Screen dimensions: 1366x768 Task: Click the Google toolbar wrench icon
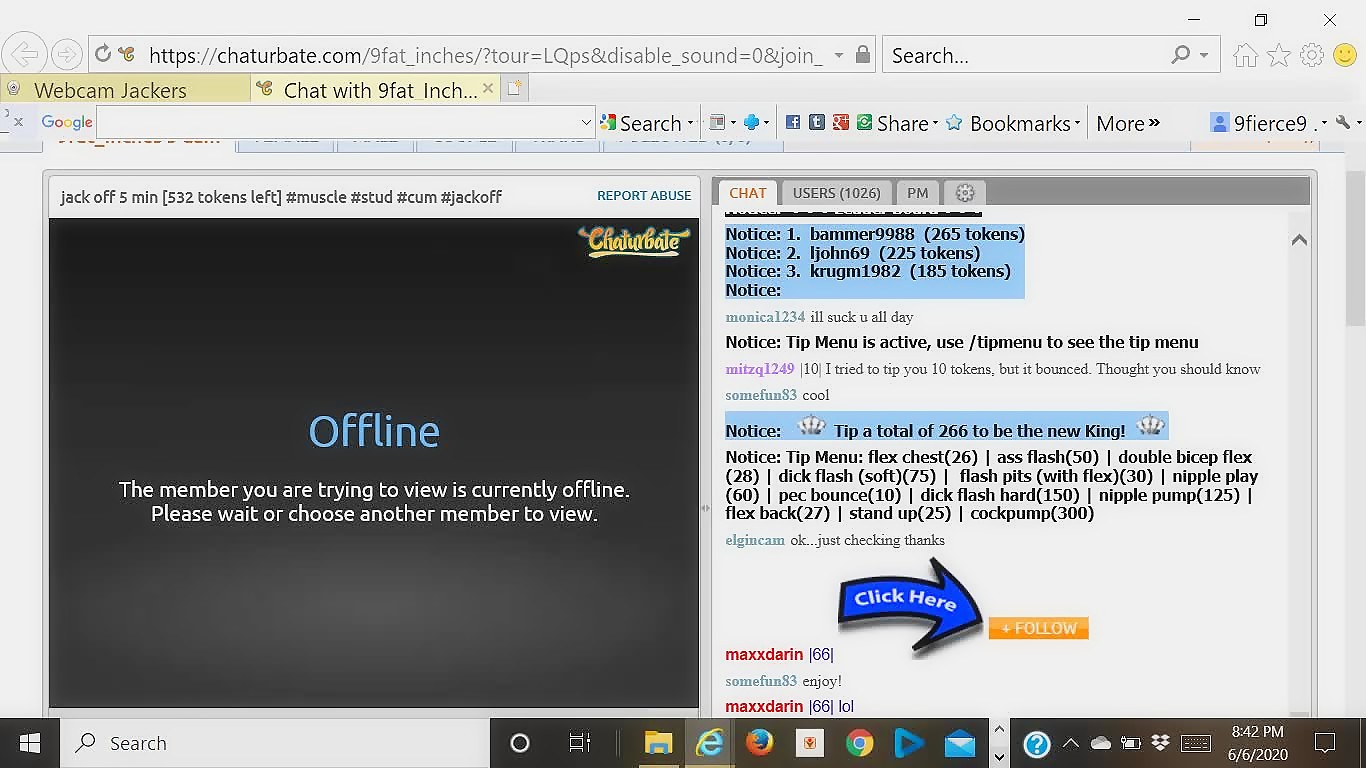(x=1343, y=123)
